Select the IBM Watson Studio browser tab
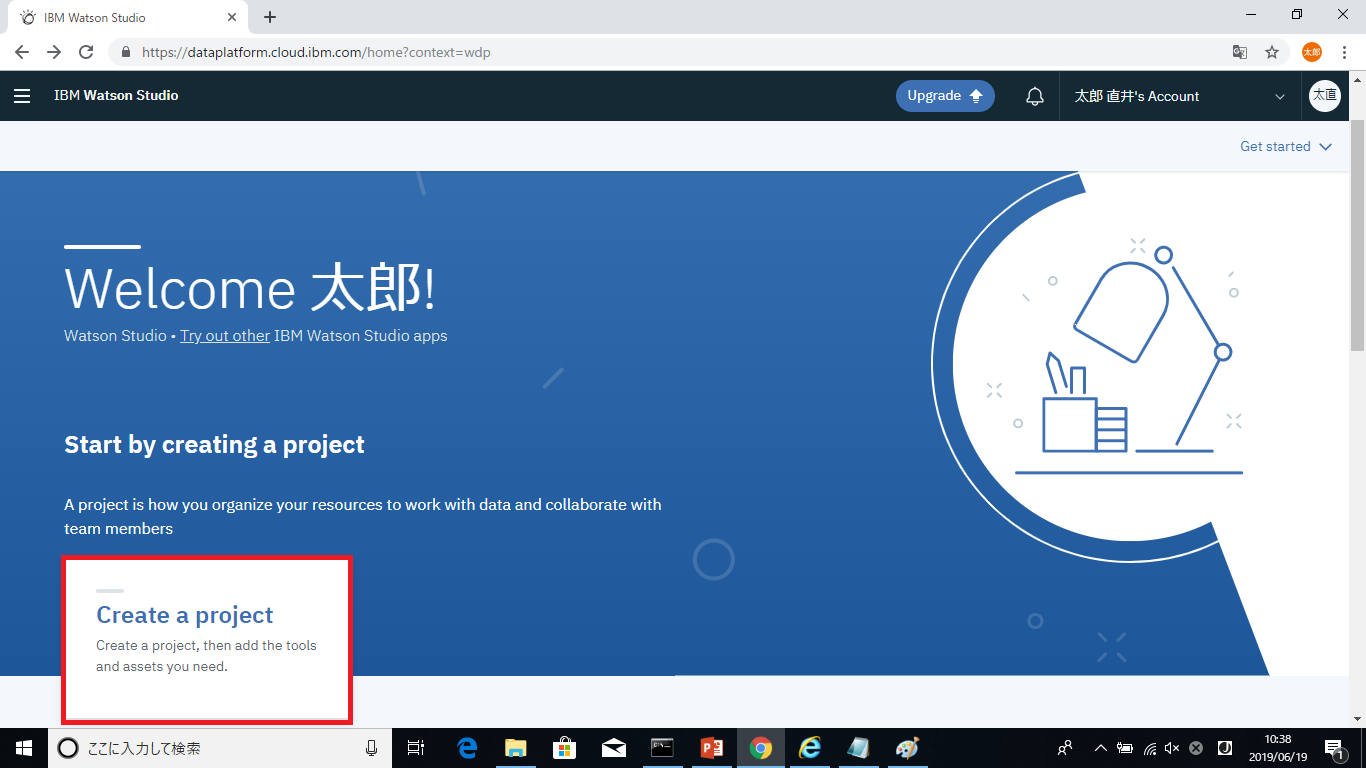 (x=125, y=17)
